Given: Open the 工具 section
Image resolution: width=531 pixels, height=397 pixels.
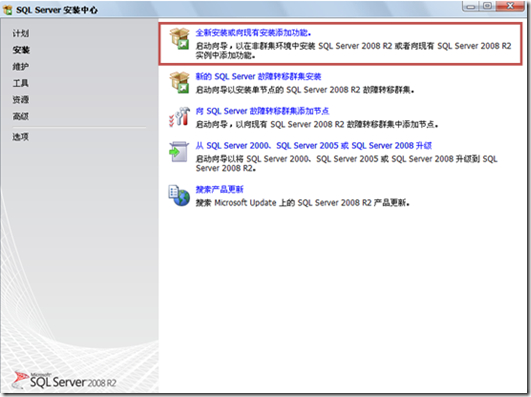Looking at the screenshot, I should point(21,83).
